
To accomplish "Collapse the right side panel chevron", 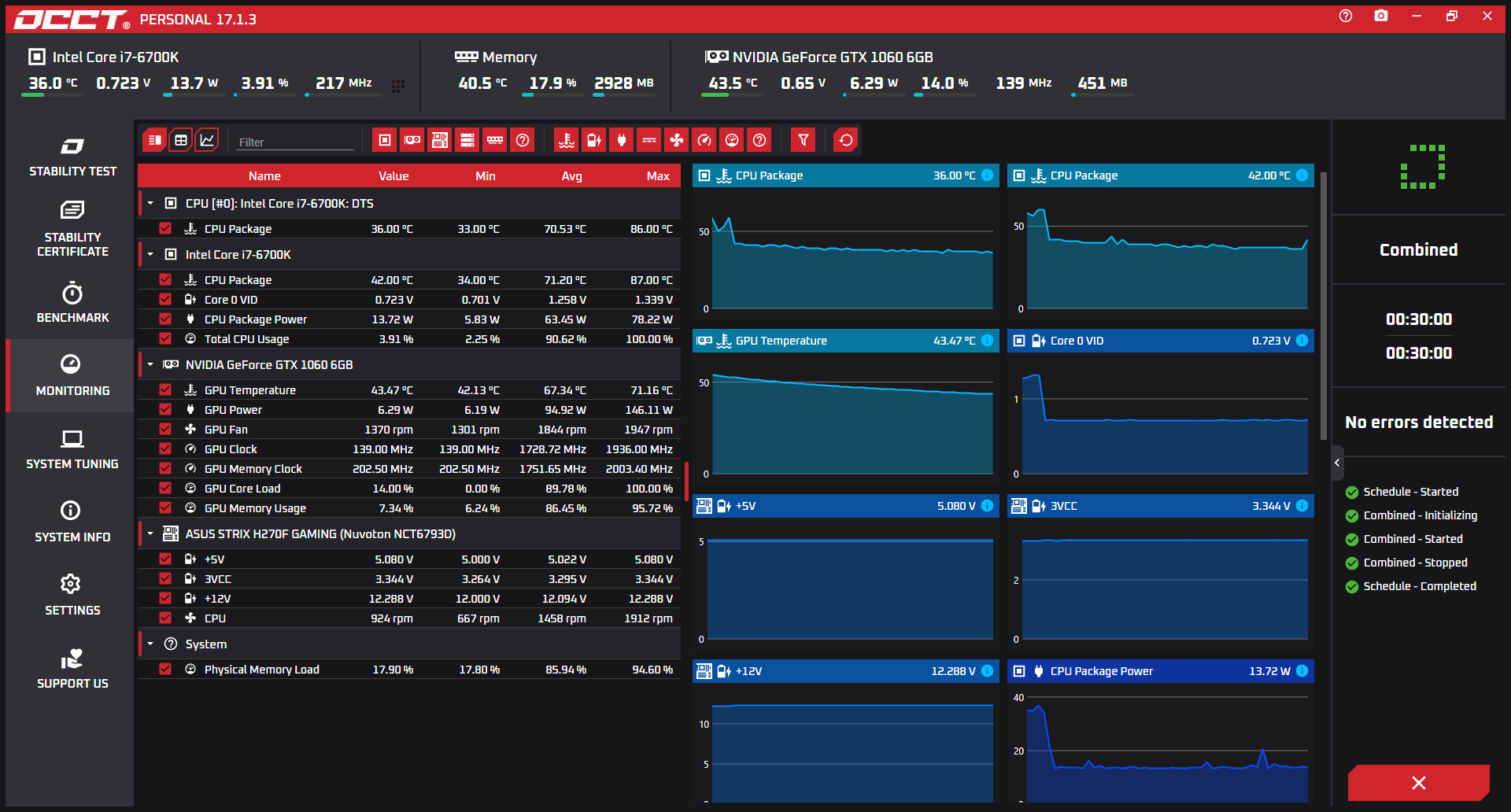I will point(1337,463).
